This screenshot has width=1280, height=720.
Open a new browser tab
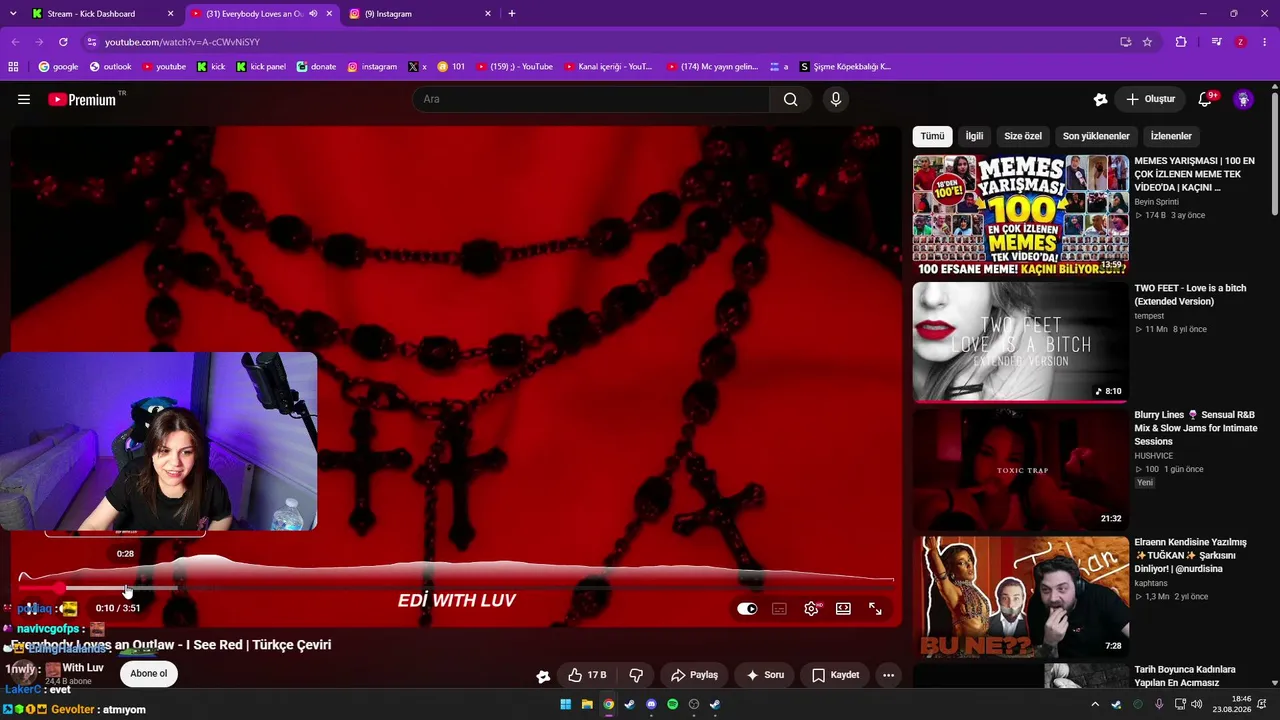(512, 14)
